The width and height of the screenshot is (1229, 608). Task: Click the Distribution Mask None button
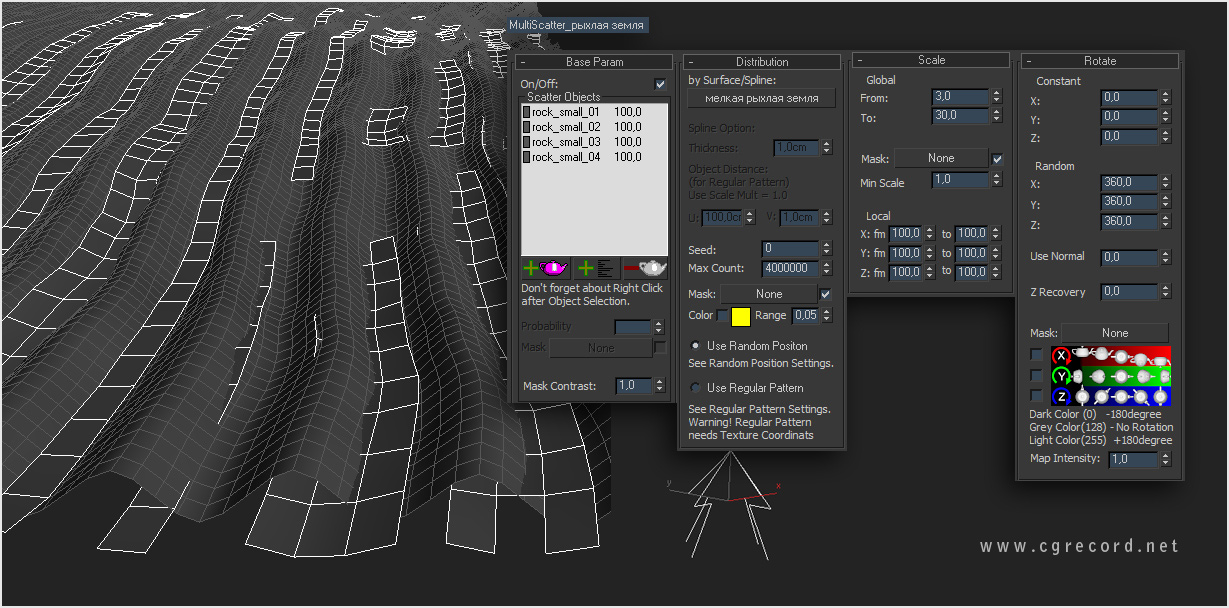(769, 294)
